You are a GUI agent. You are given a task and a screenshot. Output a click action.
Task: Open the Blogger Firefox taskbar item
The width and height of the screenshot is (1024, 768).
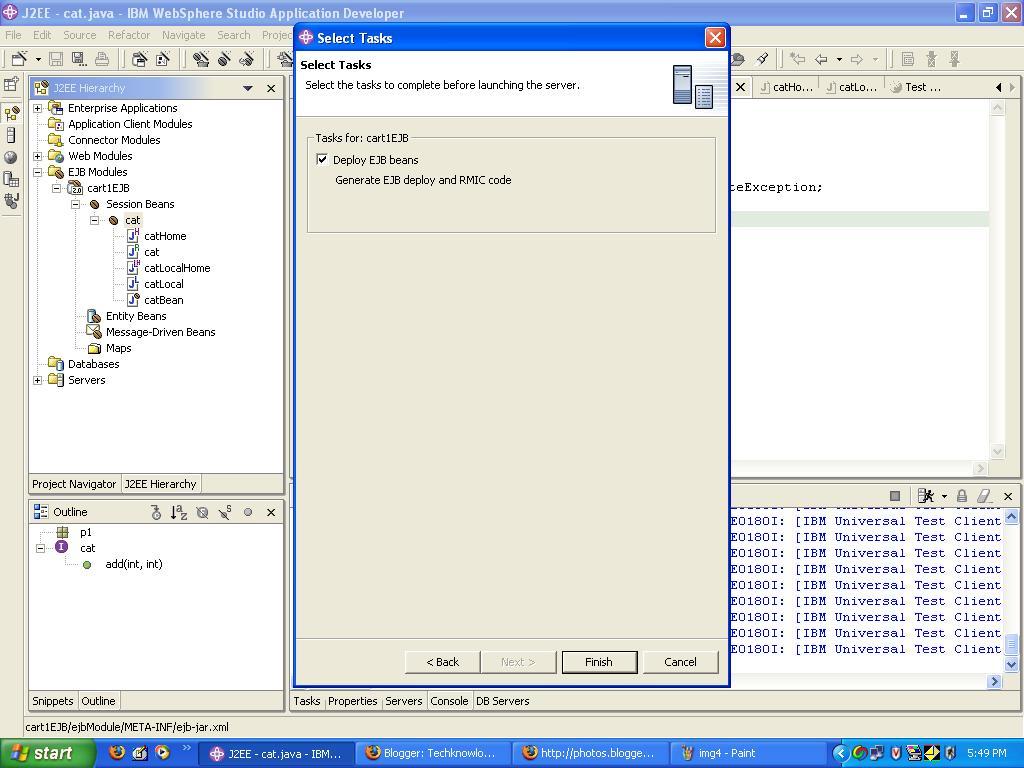click(435, 753)
